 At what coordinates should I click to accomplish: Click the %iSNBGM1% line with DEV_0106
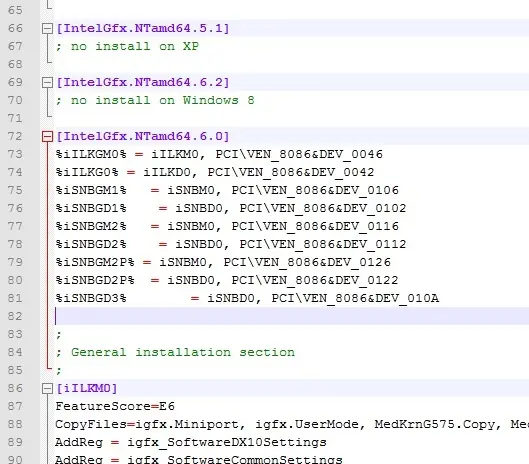click(x=227, y=190)
